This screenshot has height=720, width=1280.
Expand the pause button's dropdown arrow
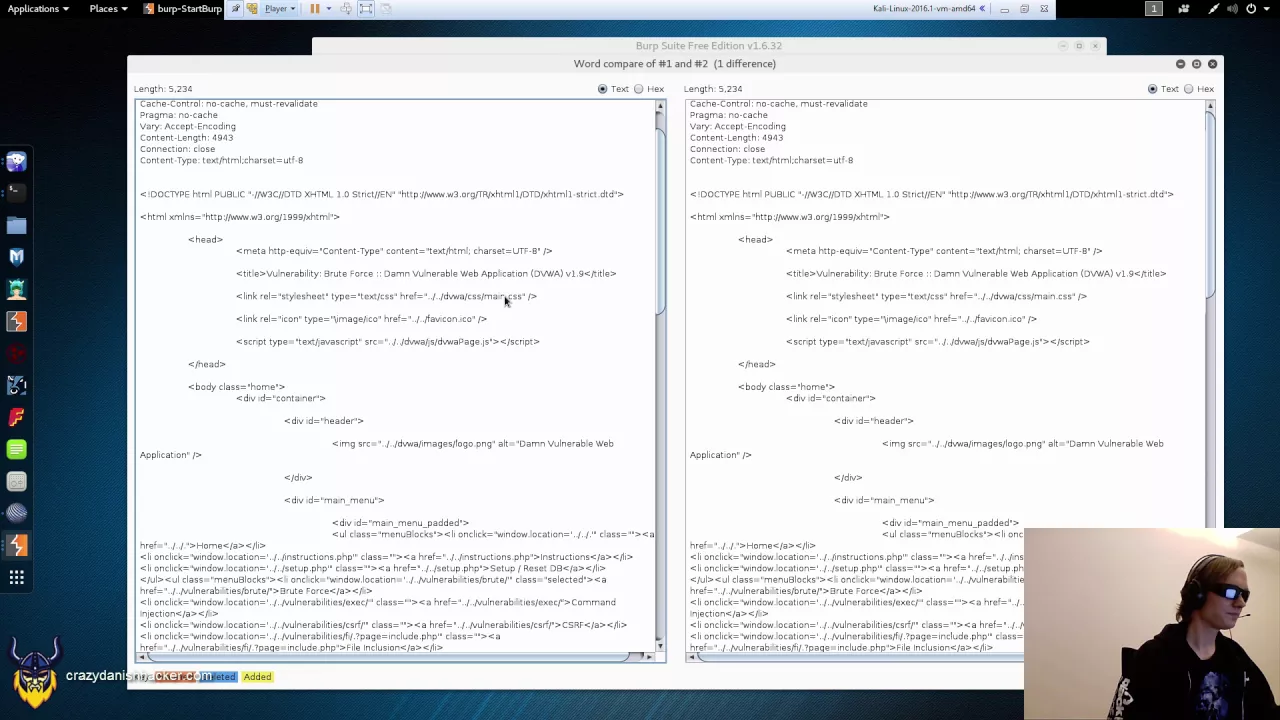(329, 8)
